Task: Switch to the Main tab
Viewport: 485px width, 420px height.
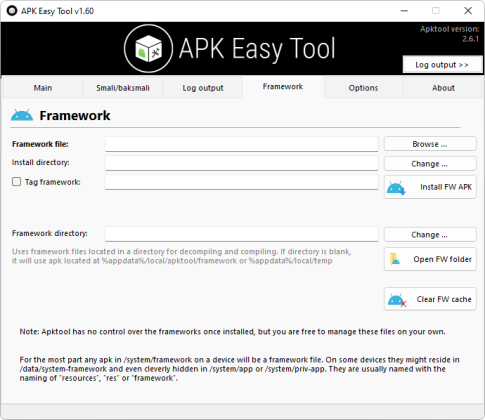Action: [43, 88]
